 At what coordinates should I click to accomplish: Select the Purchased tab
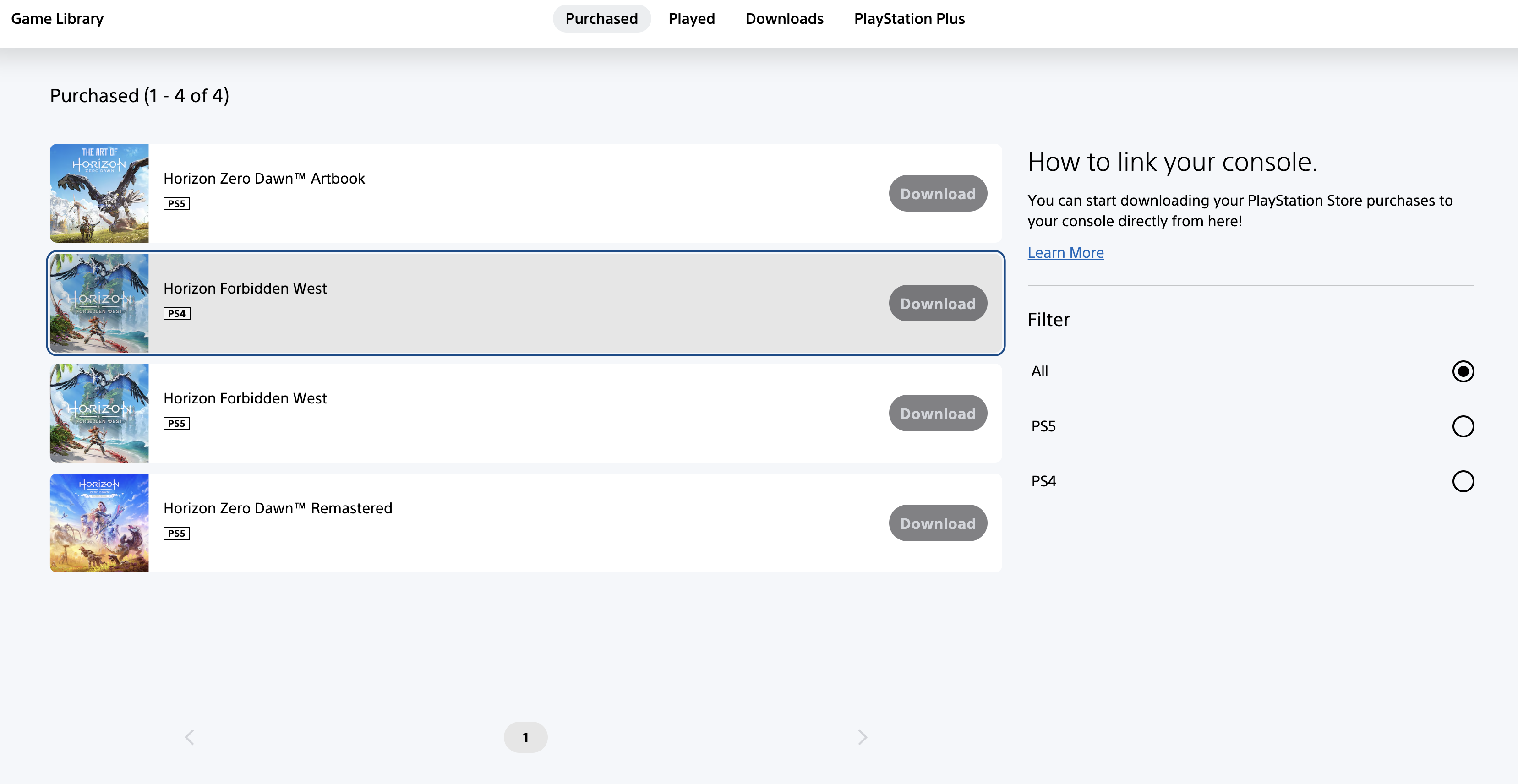coord(602,19)
